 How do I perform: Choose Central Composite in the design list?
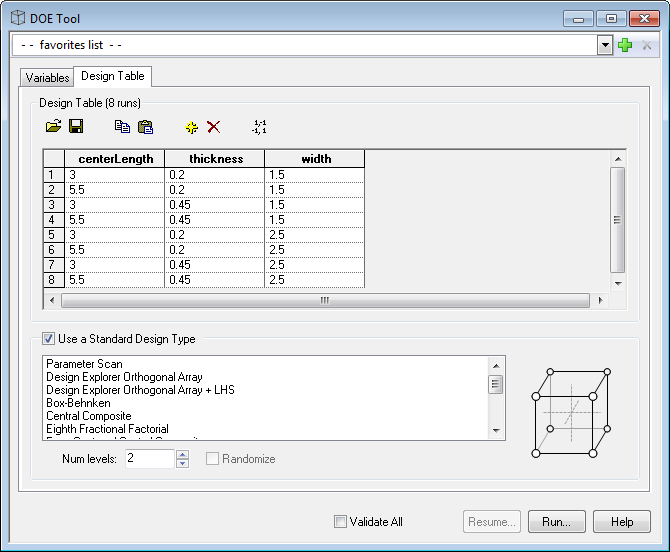[x=88, y=416]
